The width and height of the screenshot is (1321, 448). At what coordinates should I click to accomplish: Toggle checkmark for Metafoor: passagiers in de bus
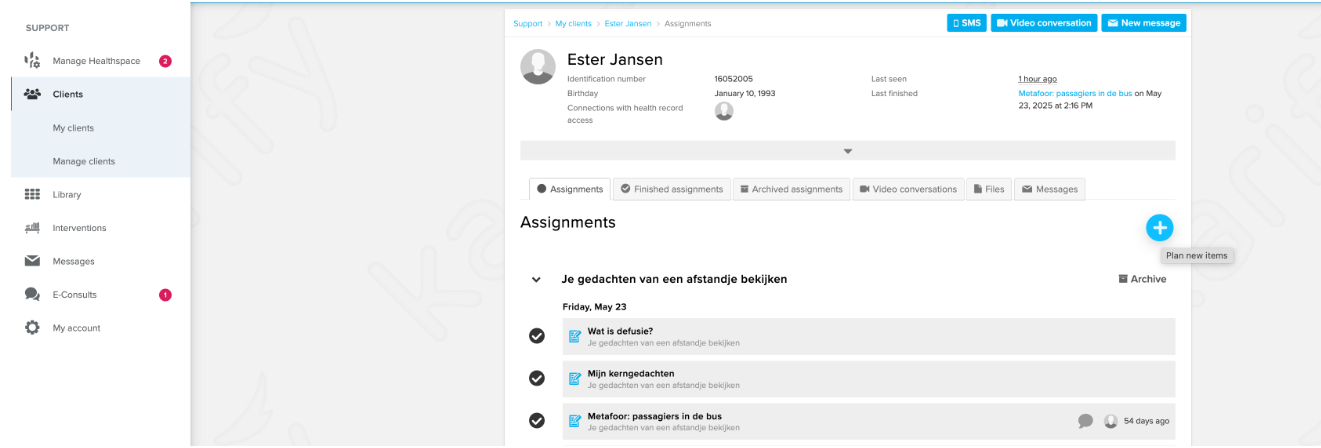click(x=537, y=421)
